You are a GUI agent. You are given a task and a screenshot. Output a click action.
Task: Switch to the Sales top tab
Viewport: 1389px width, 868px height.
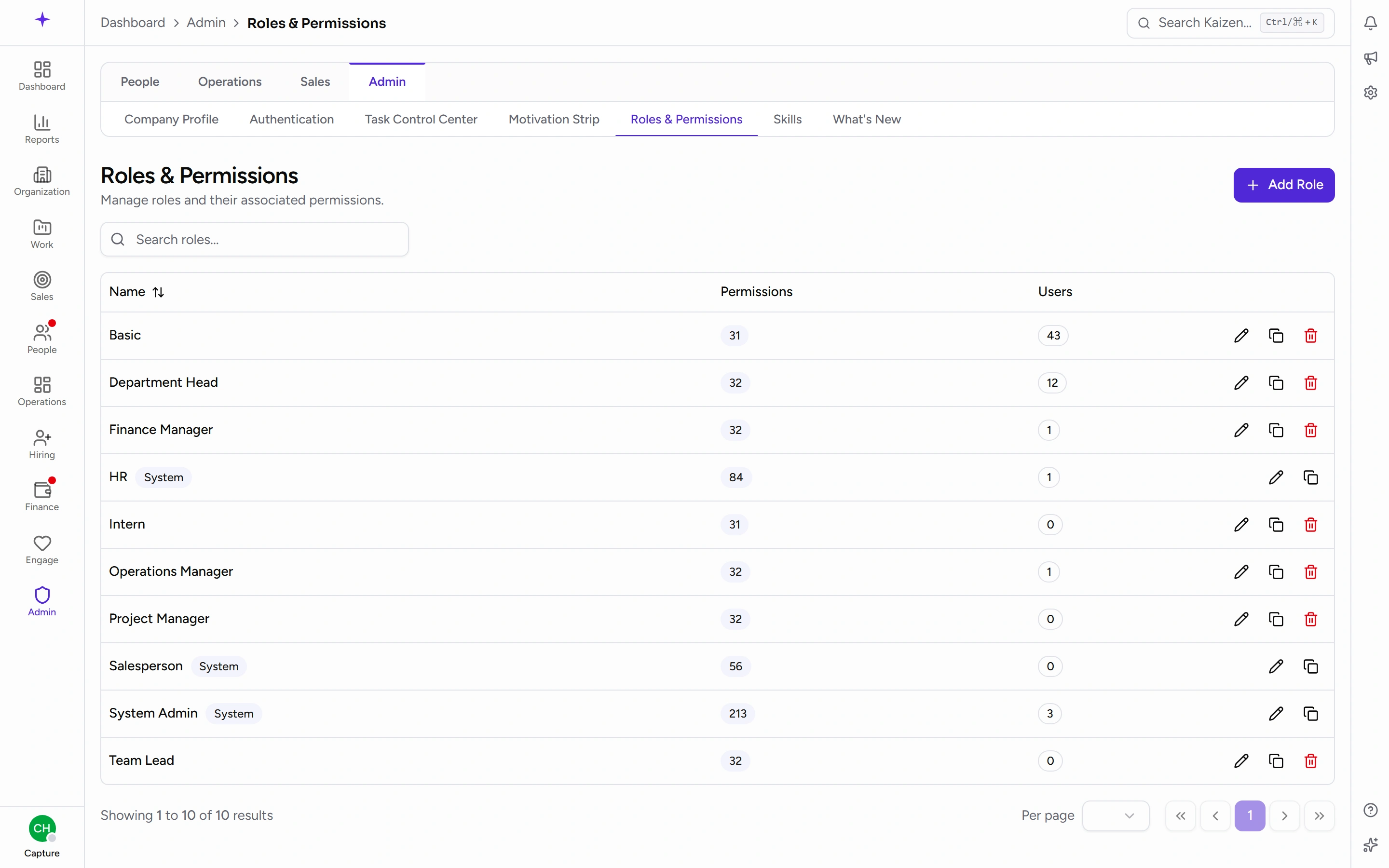coord(315,81)
